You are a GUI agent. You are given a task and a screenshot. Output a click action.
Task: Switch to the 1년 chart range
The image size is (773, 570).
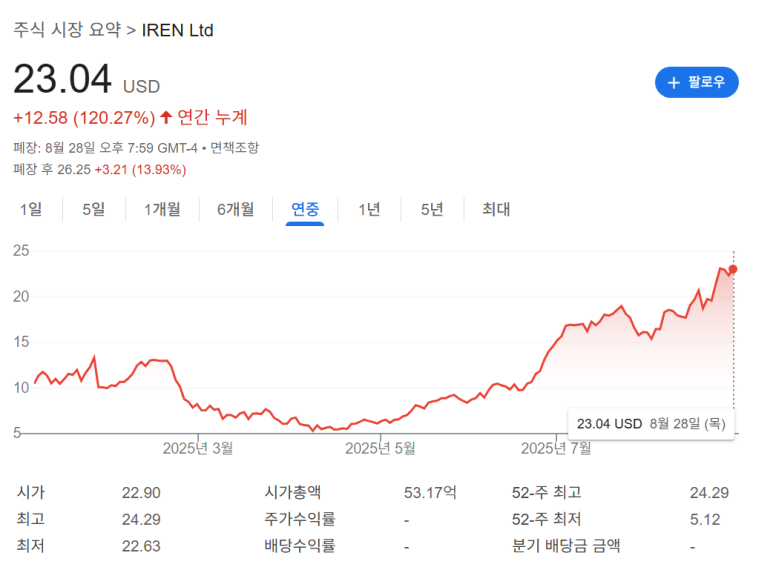369,209
